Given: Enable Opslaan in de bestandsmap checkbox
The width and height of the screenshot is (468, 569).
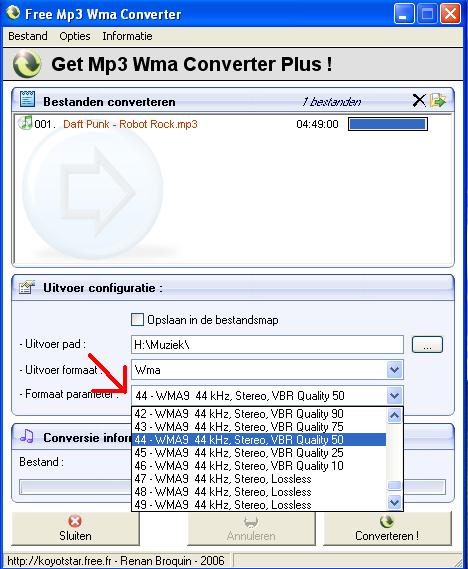Looking at the screenshot, I should click(137, 320).
